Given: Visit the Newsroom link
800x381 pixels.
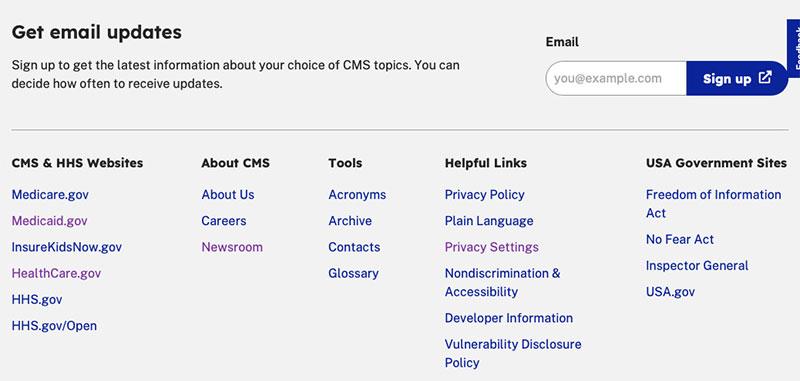Looking at the screenshot, I should point(232,247).
